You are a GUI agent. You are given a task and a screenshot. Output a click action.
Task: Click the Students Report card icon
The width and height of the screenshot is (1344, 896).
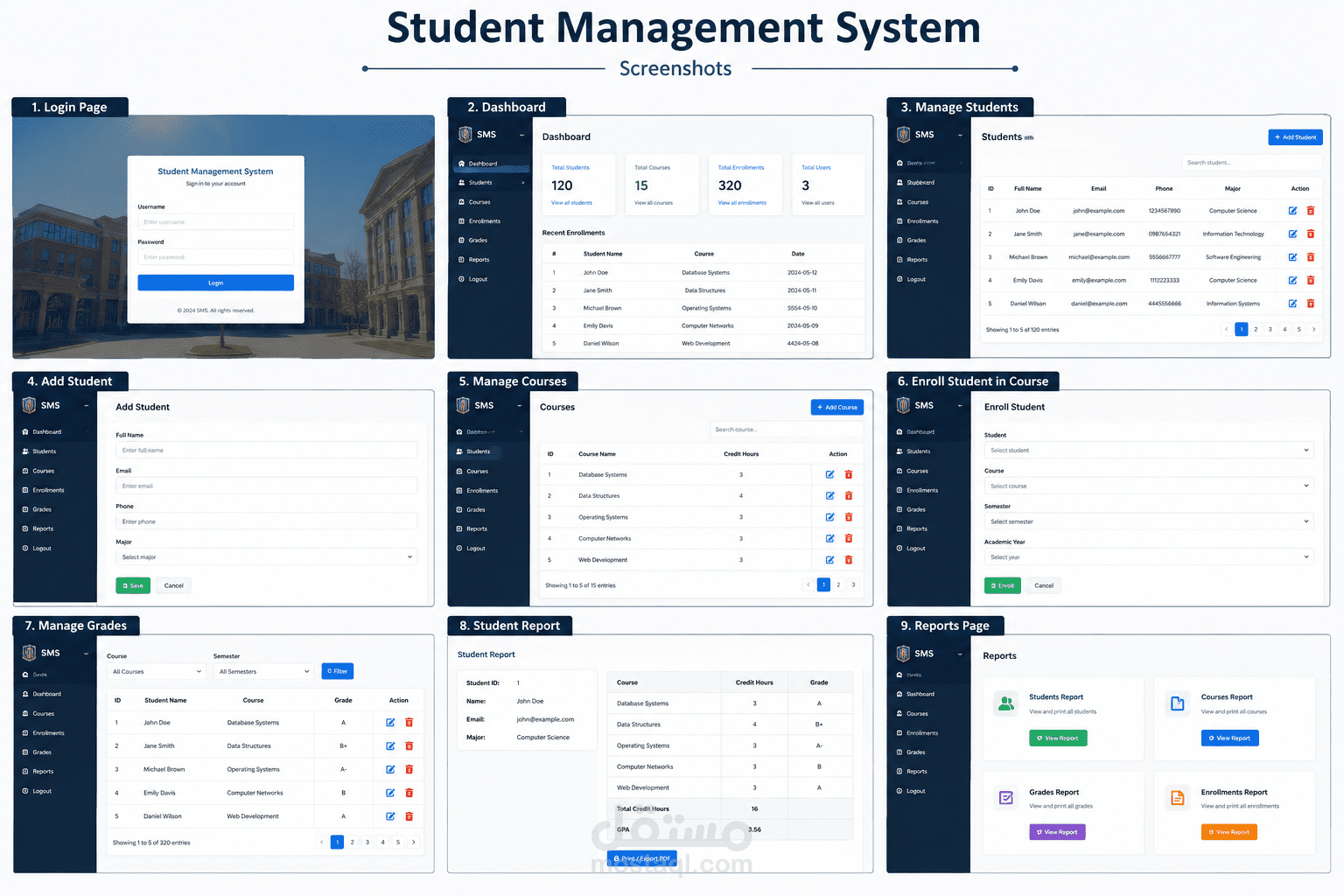click(x=1006, y=703)
